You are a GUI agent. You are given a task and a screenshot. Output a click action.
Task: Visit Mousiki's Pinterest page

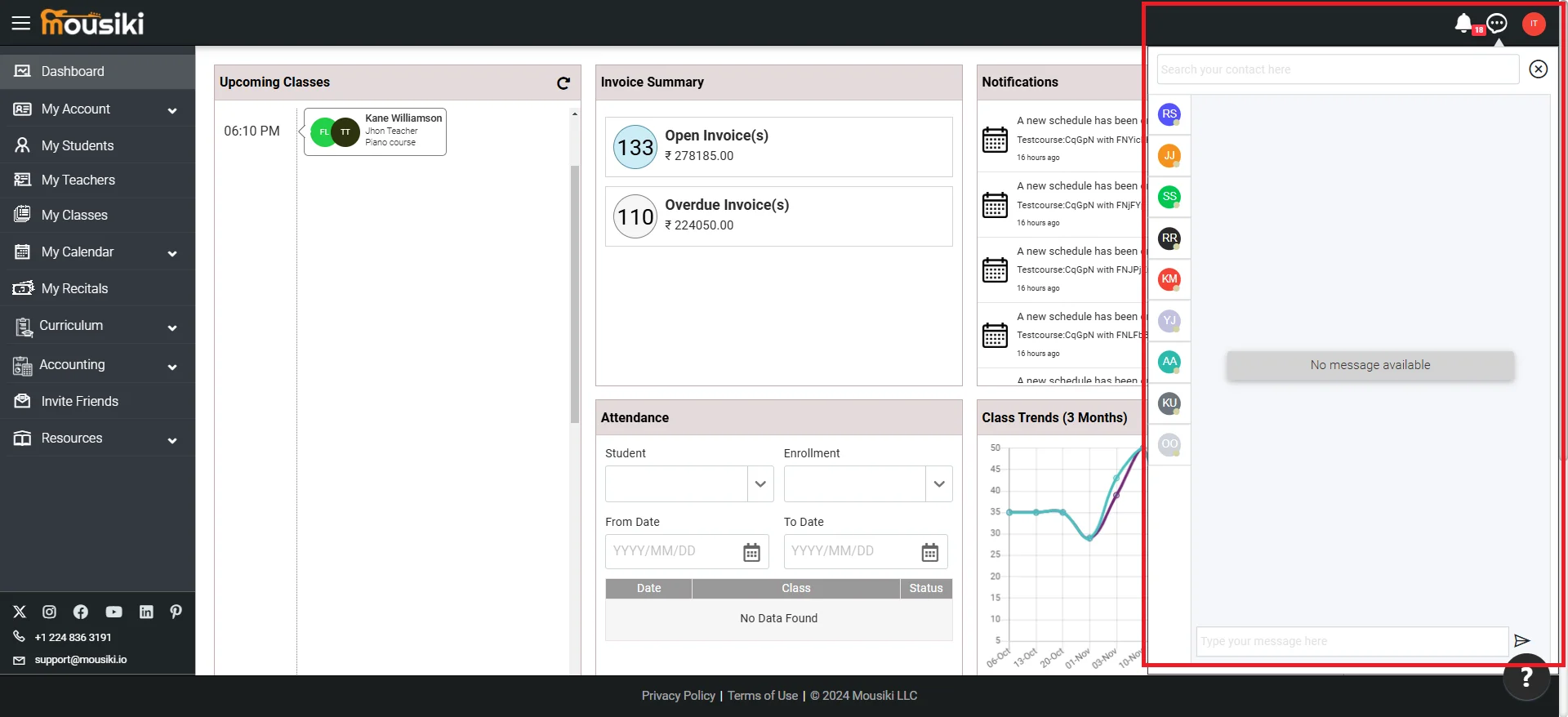coord(176,612)
